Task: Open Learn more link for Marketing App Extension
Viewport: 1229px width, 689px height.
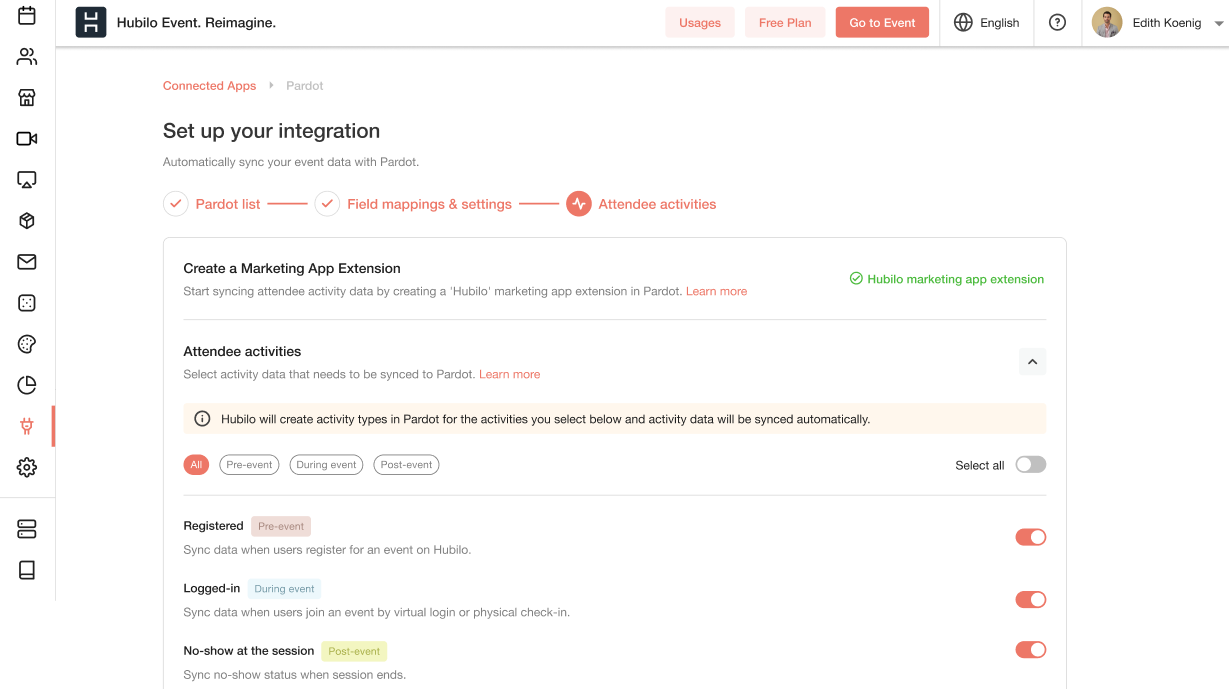Action: pyautogui.click(x=716, y=292)
